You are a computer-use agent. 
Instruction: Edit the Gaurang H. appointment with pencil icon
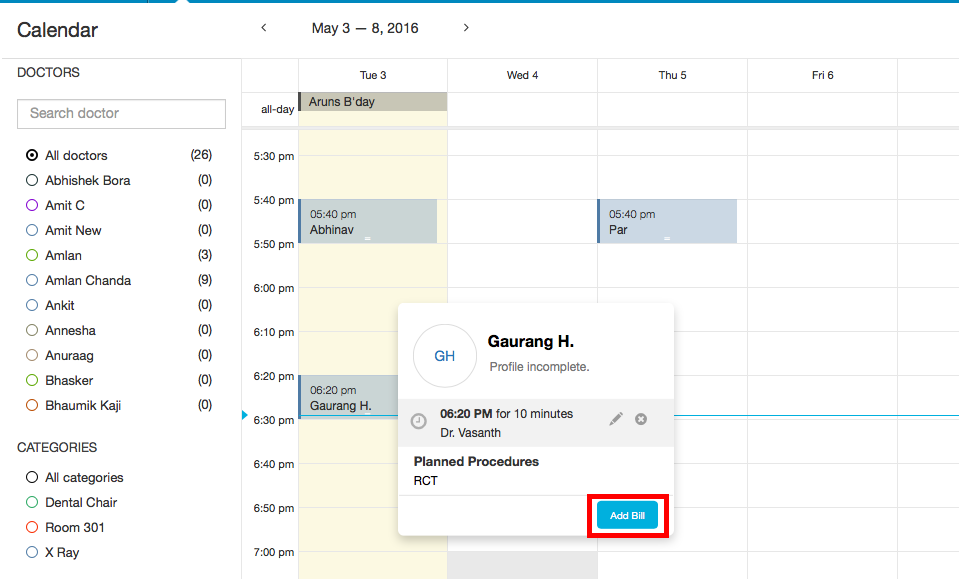pyautogui.click(x=616, y=419)
